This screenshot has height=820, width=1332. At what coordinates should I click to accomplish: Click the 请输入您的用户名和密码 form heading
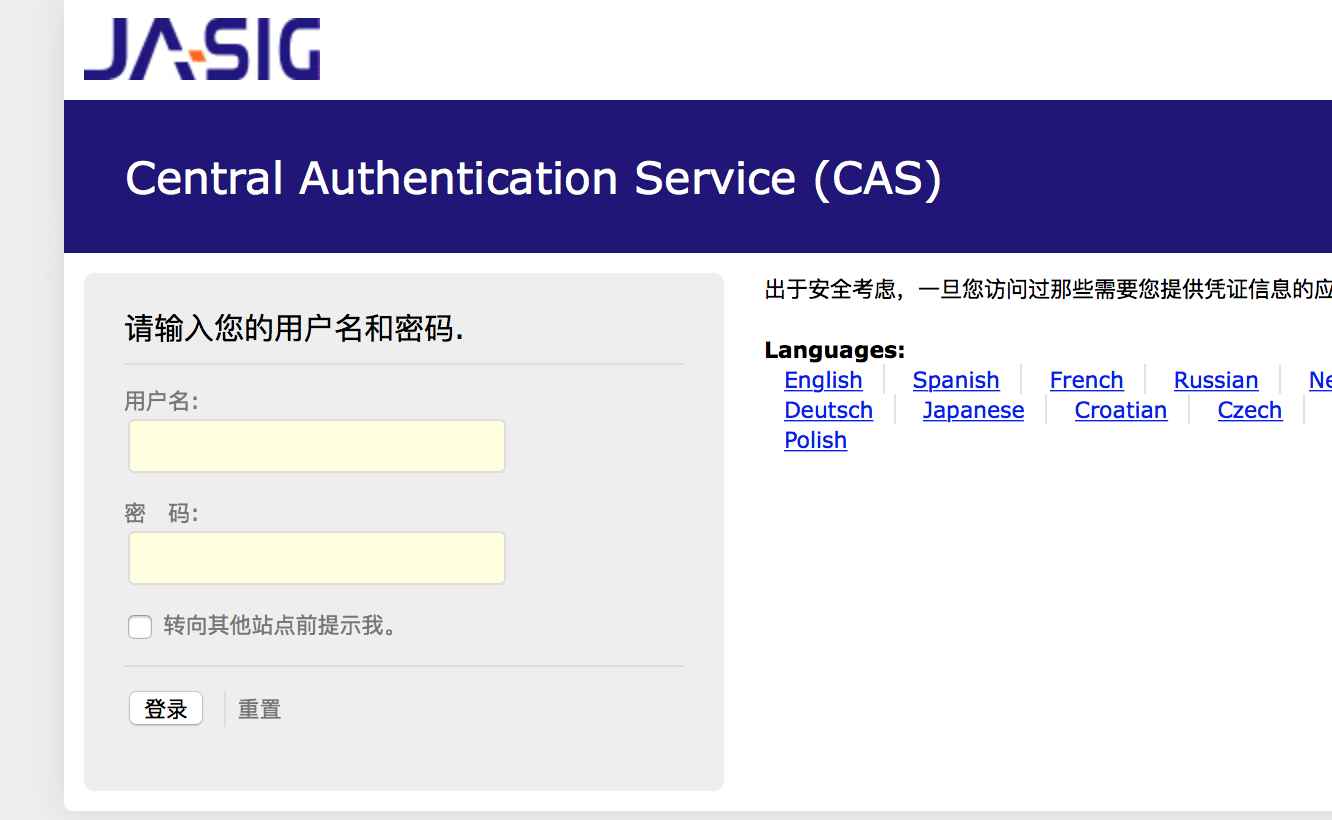pos(294,328)
